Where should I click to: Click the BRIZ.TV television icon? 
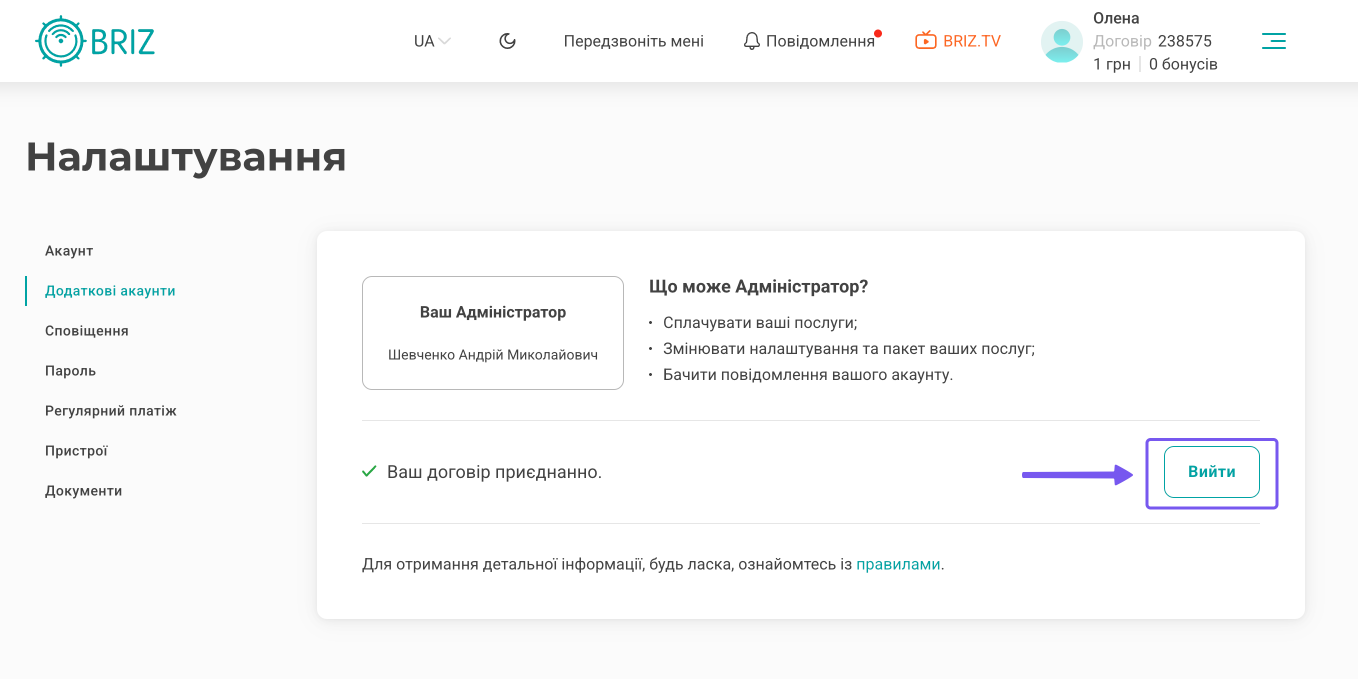pos(926,41)
